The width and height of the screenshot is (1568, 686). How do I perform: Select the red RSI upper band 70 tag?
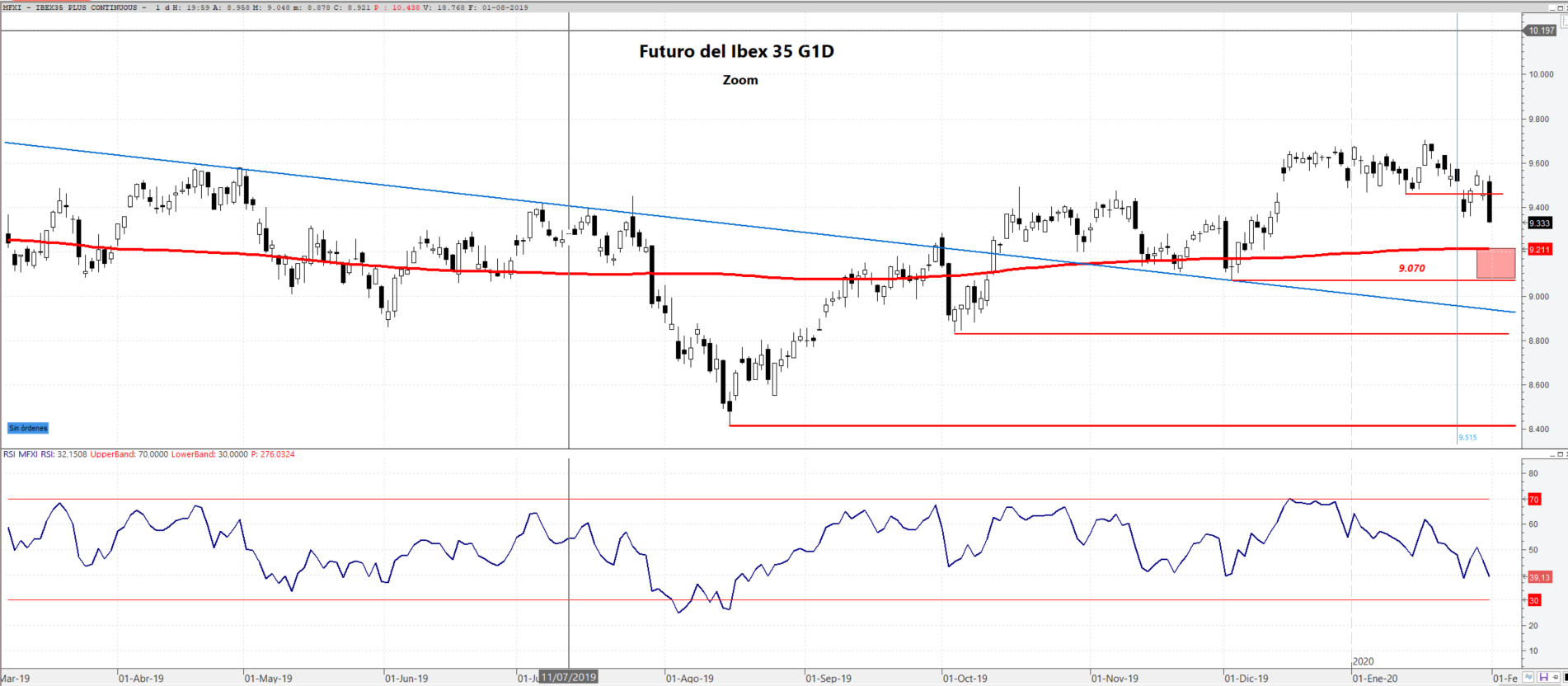point(1534,500)
